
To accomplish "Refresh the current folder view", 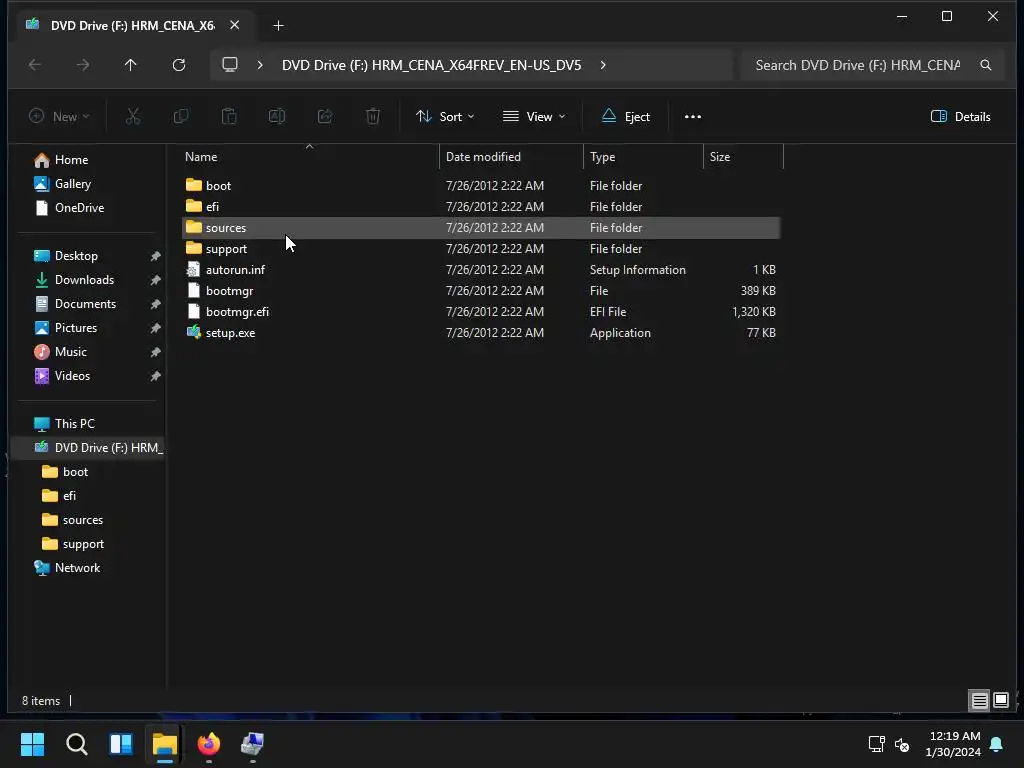I will click(x=178, y=65).
